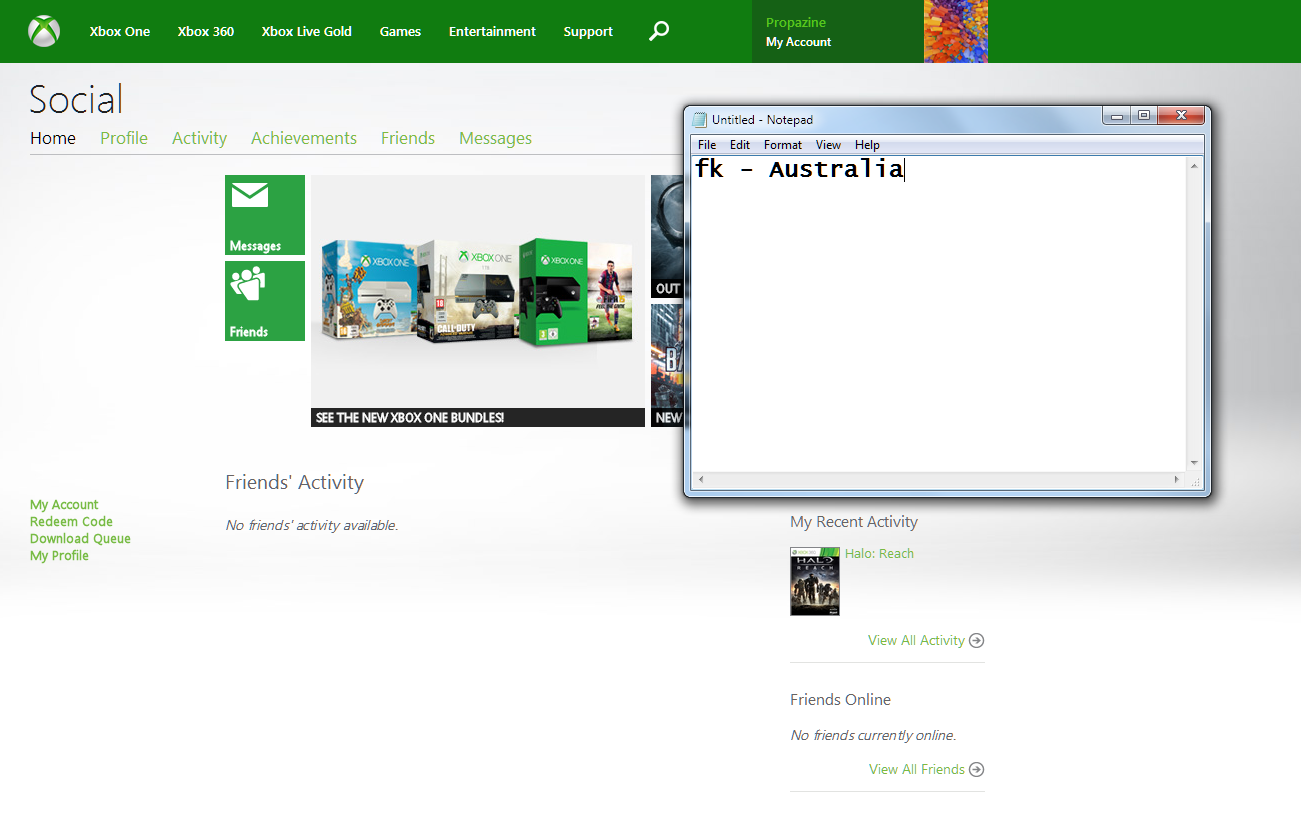
Task: Click the "Friends' Activity" heading
Action: point(295,483)
